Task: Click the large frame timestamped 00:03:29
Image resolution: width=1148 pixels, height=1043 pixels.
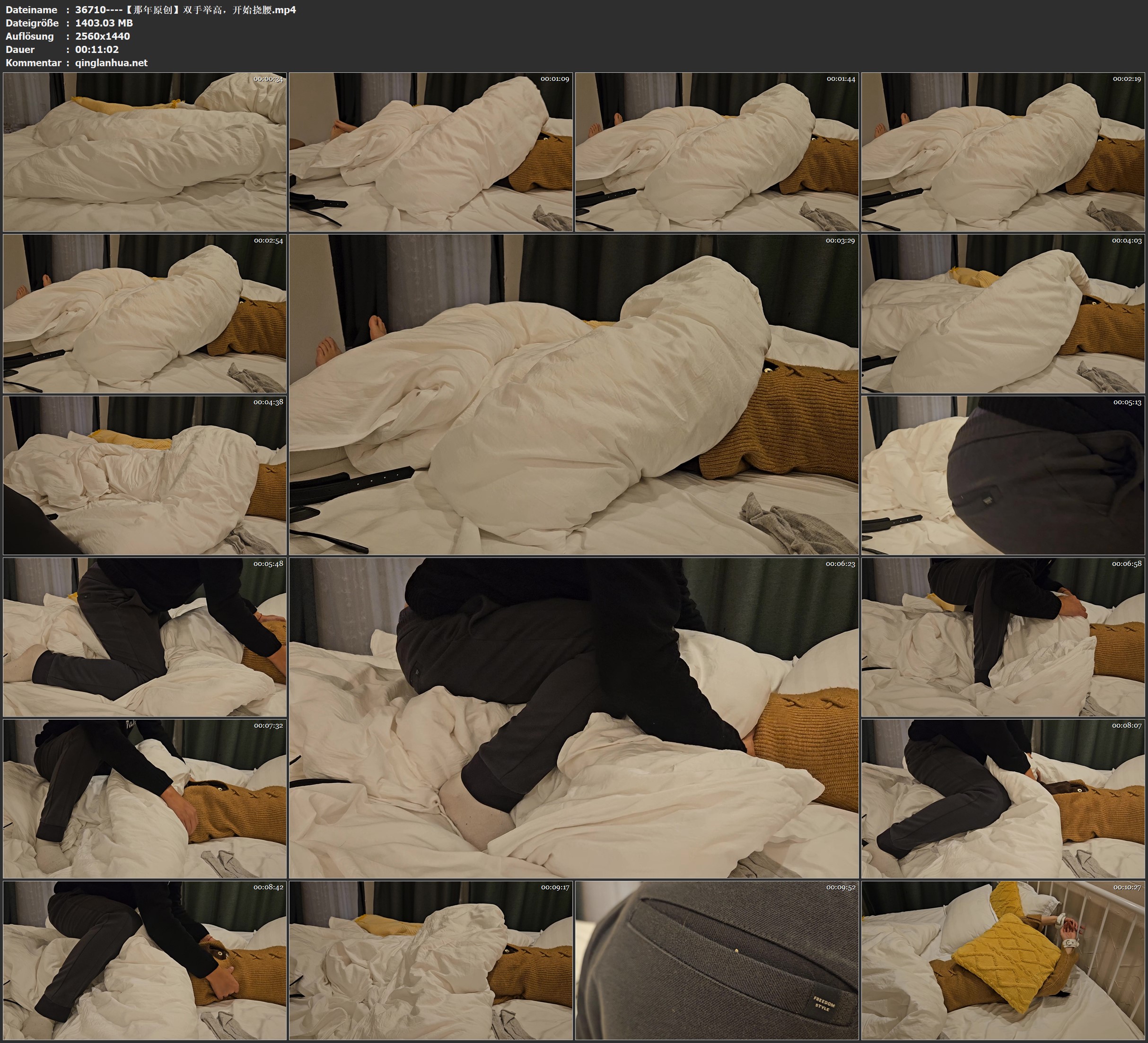Action: tap(573, 394)
